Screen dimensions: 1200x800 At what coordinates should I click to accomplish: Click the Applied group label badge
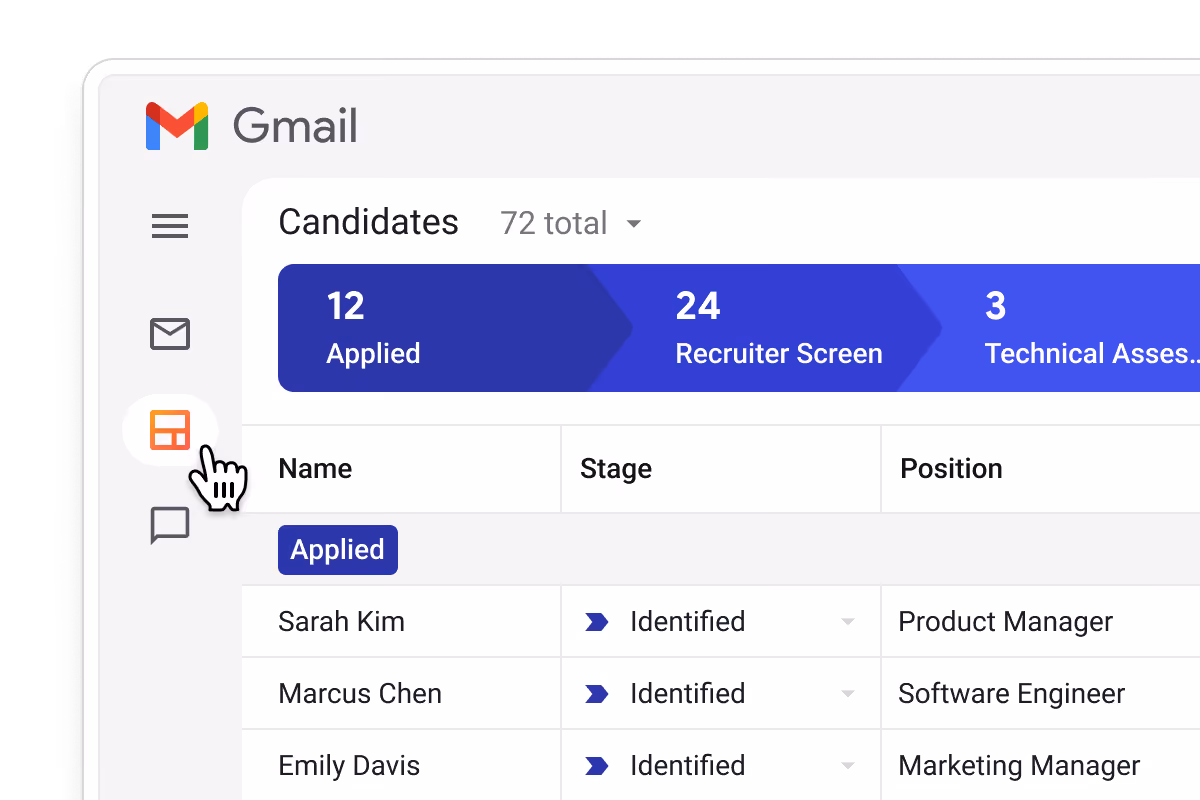pos(338,550)
